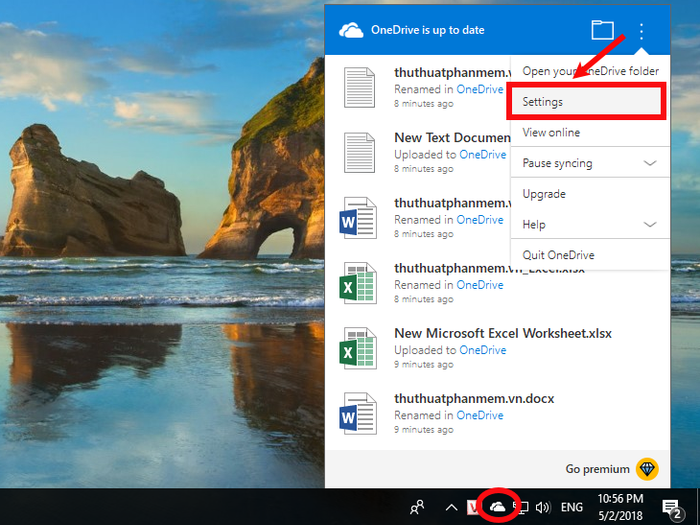Open the People icon on the taskbar
700x525 pixels.
pyautogui.click(x=417, y=507)
